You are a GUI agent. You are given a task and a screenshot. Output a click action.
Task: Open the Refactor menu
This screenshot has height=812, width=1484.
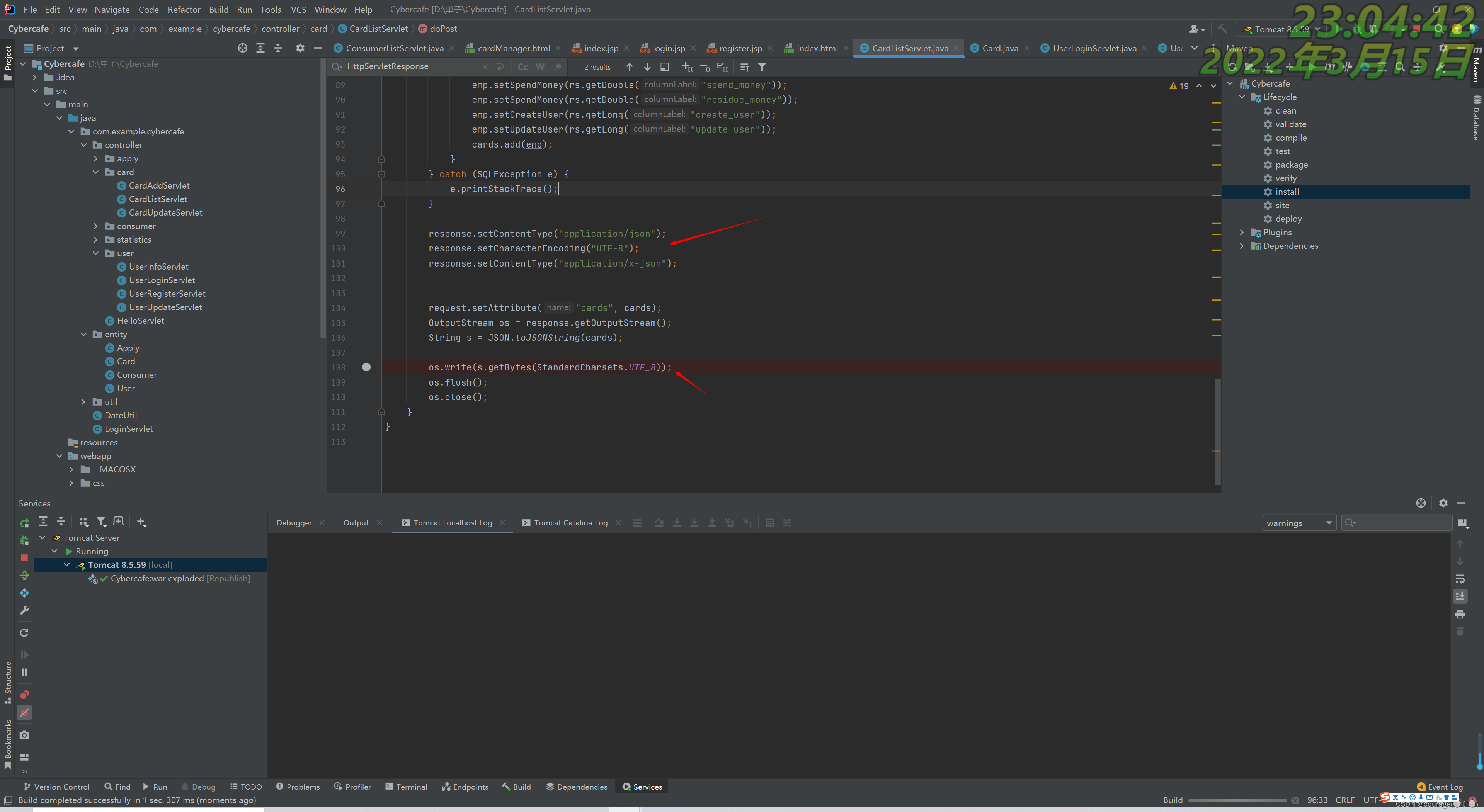click(x=184, y=10)
